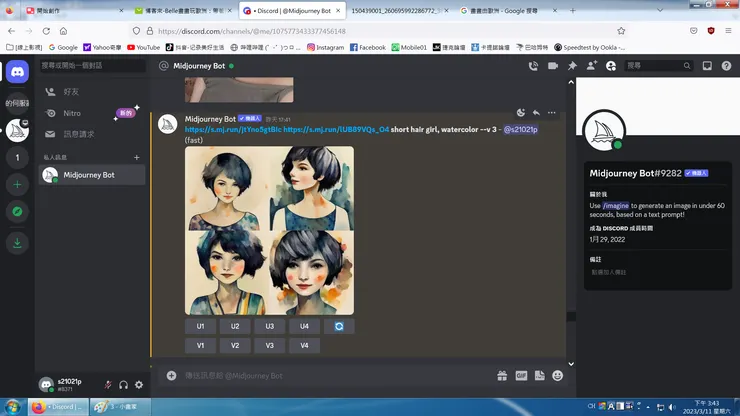Attach a file with plus icon
The height and width of the screenshot is (416, 740).
pyautogui.click(x=171, y=376)
